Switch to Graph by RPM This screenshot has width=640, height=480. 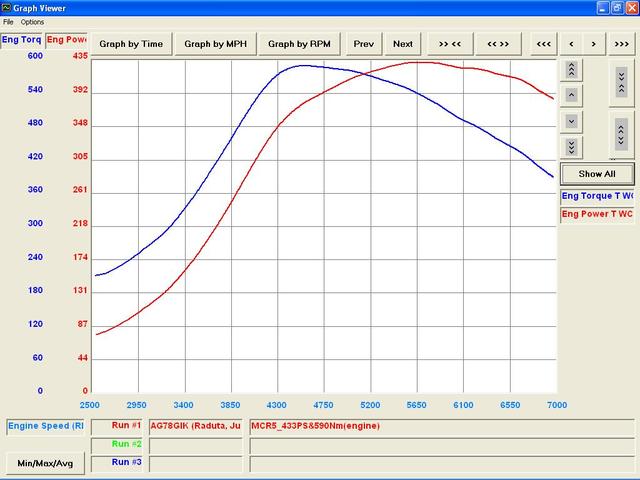coord(299,44)
